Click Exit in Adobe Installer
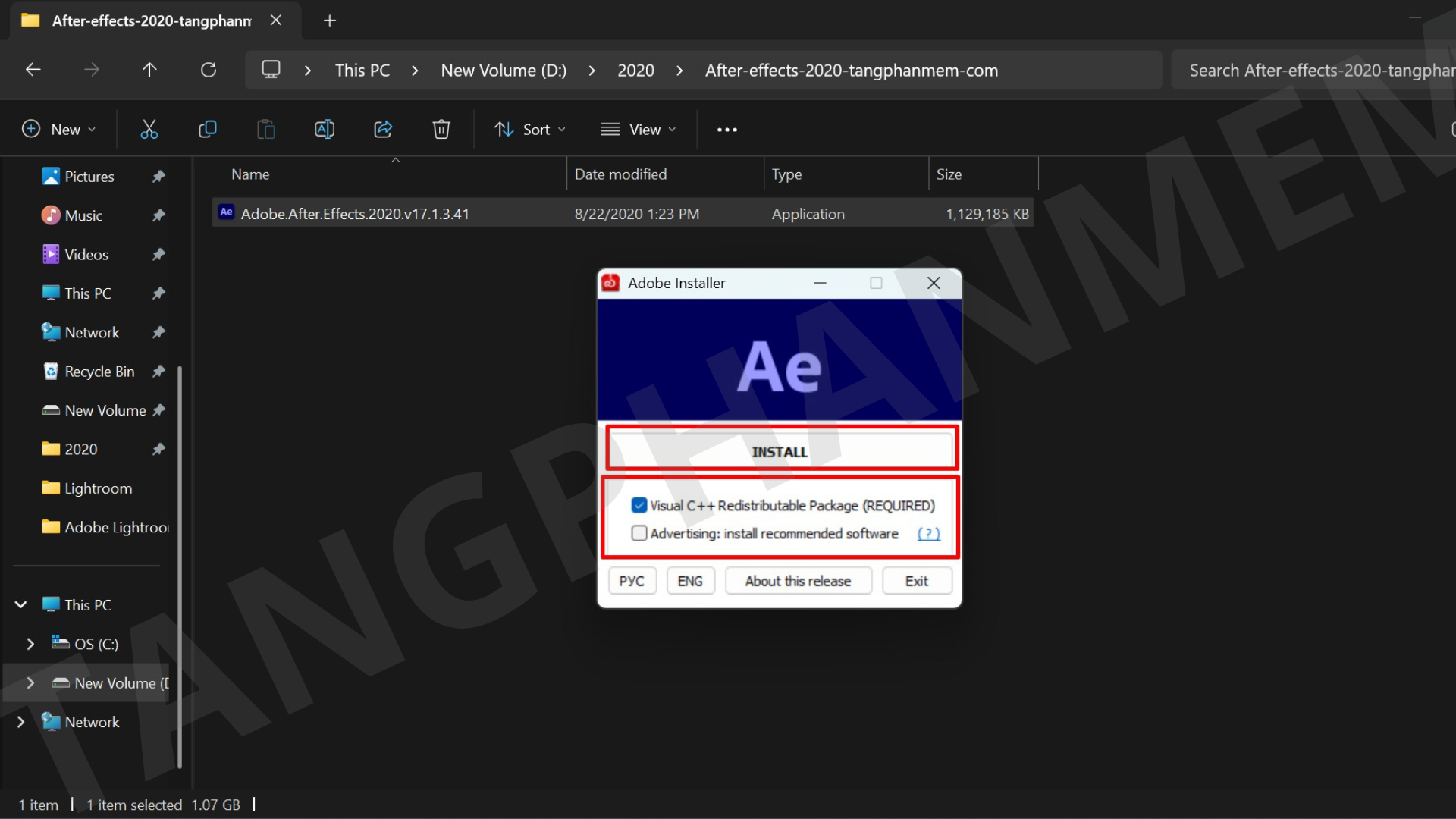 [916, 581]
